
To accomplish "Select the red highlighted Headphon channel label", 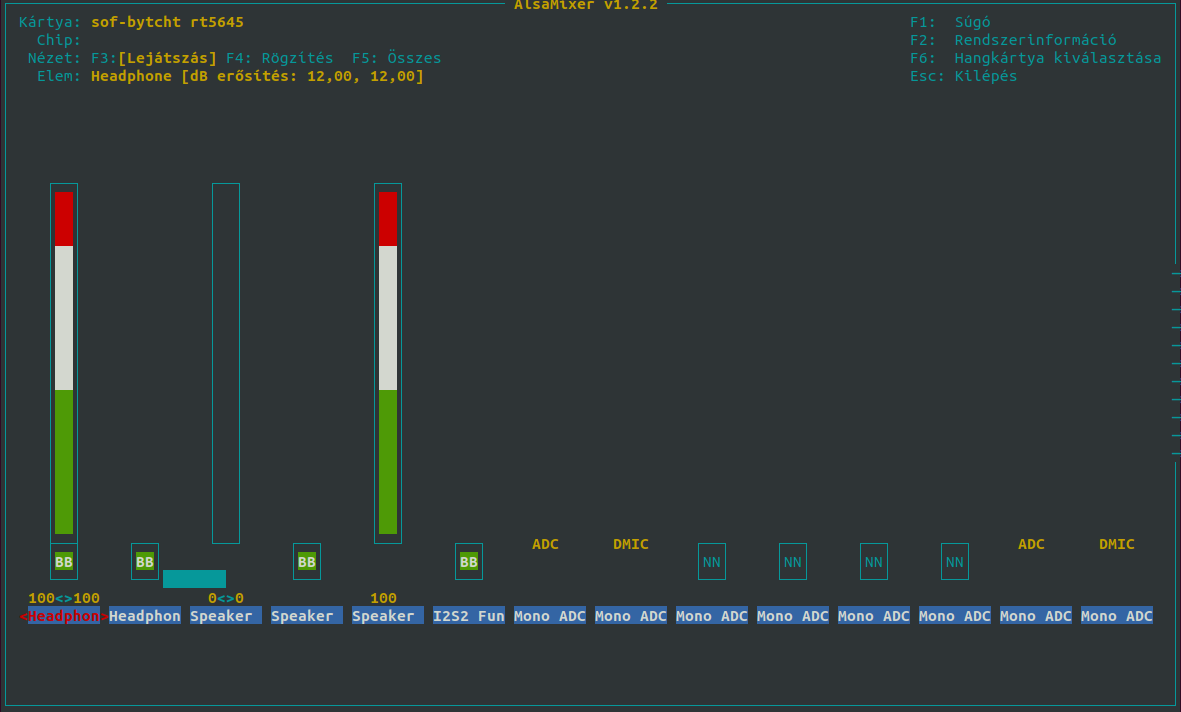I will (64, 616).
